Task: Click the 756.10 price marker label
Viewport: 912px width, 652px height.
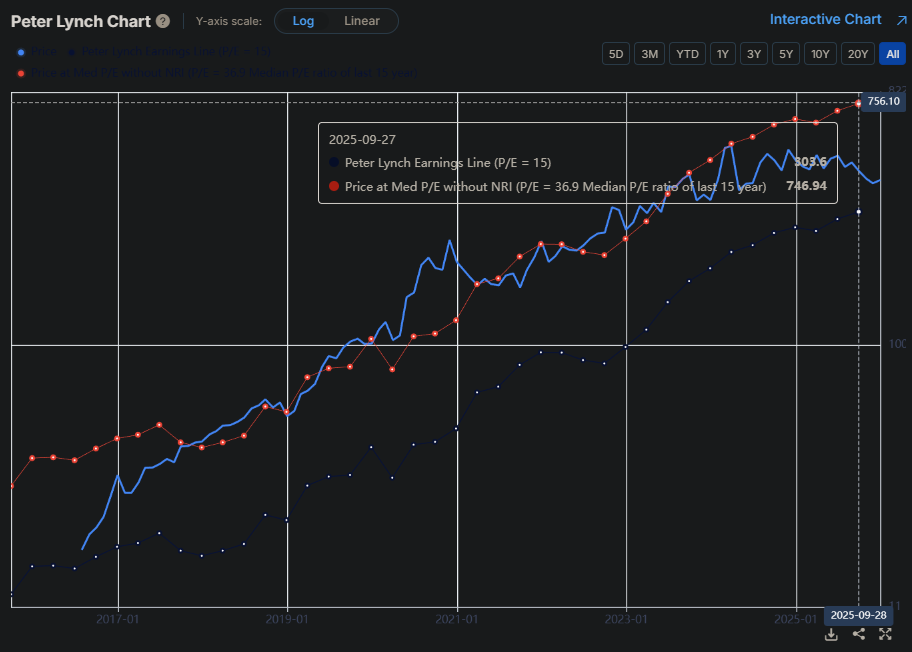Action: coord(884,101)
